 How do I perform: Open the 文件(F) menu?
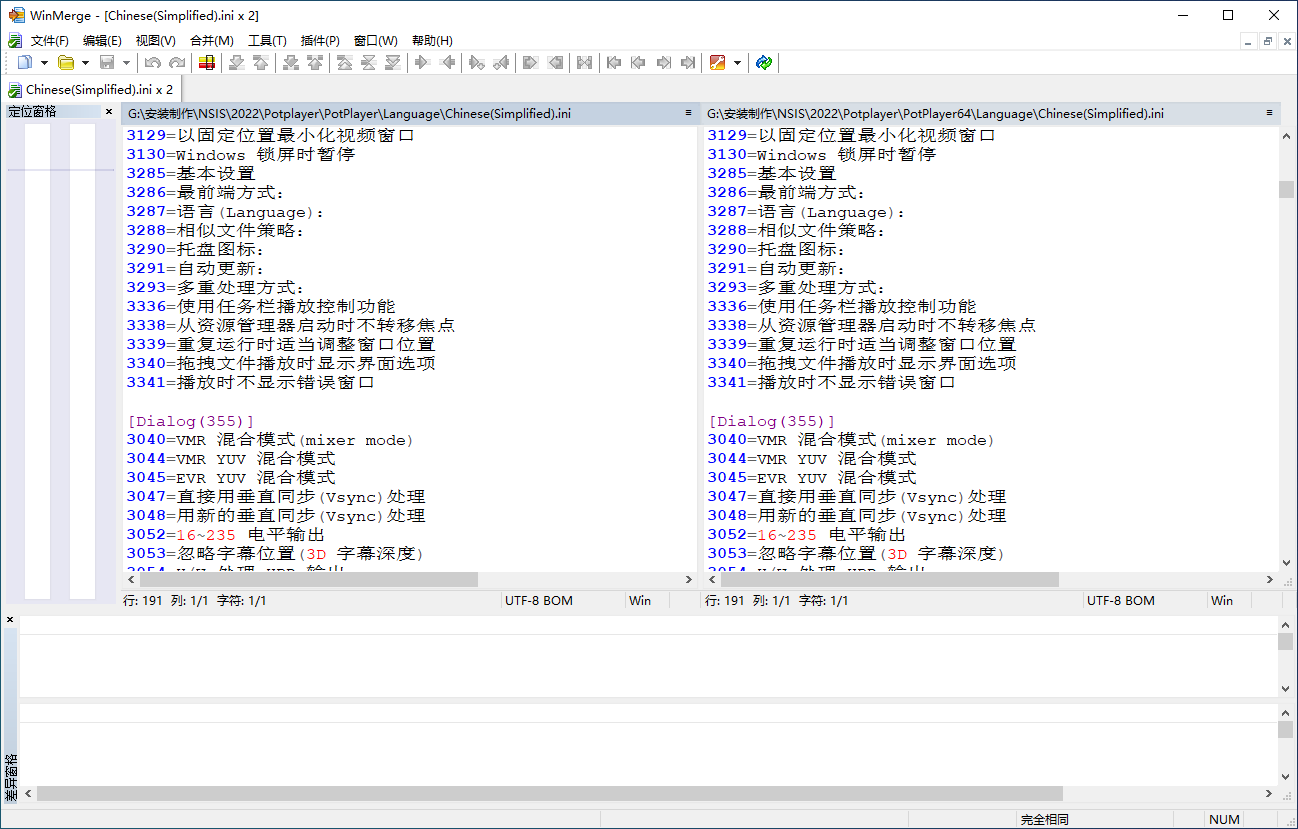tap(49, 41)
